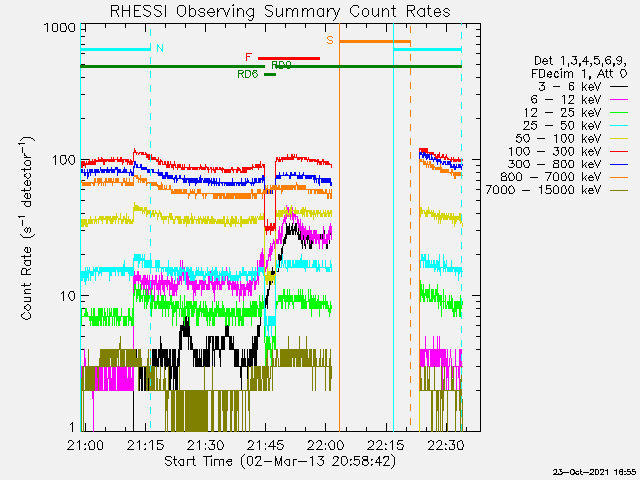Click the red 100 - 300 keV legend line
The height and width of the screenshot is (480, 640).
click(619, 152)
